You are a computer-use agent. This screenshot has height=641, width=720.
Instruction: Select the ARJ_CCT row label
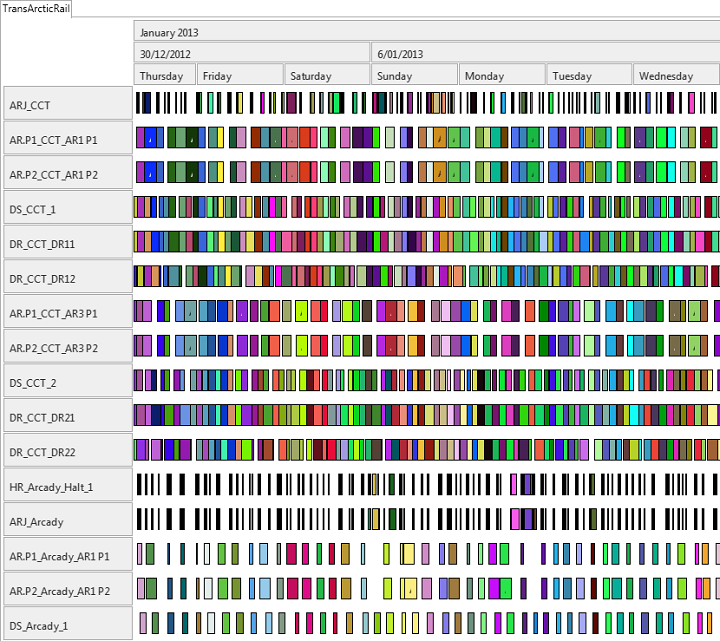[x=67, y=104]
